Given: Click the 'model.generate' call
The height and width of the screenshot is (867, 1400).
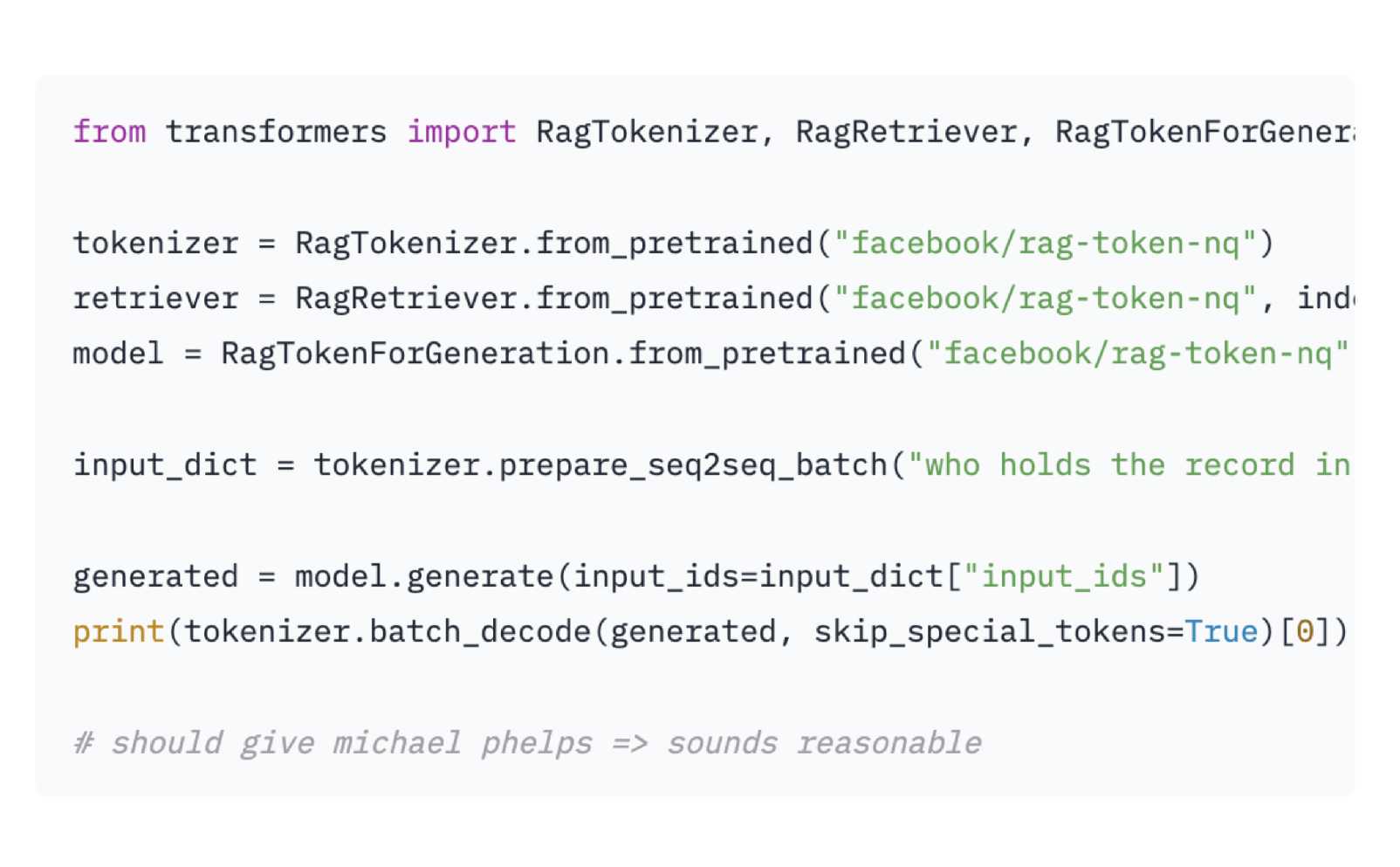Looking at the screenshot, I should tap(424, 576).
